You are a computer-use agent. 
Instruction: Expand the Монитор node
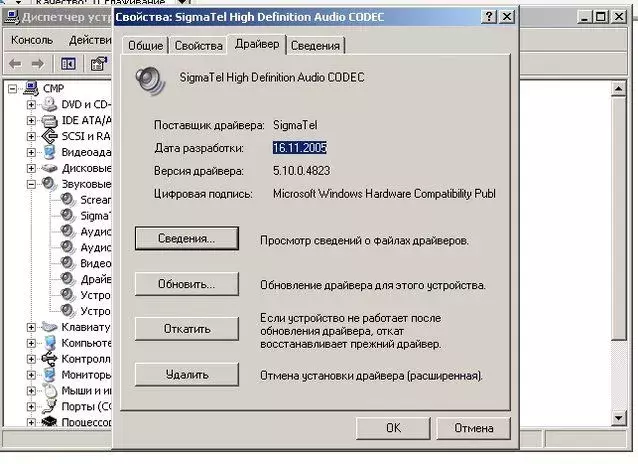coord(31,374)
